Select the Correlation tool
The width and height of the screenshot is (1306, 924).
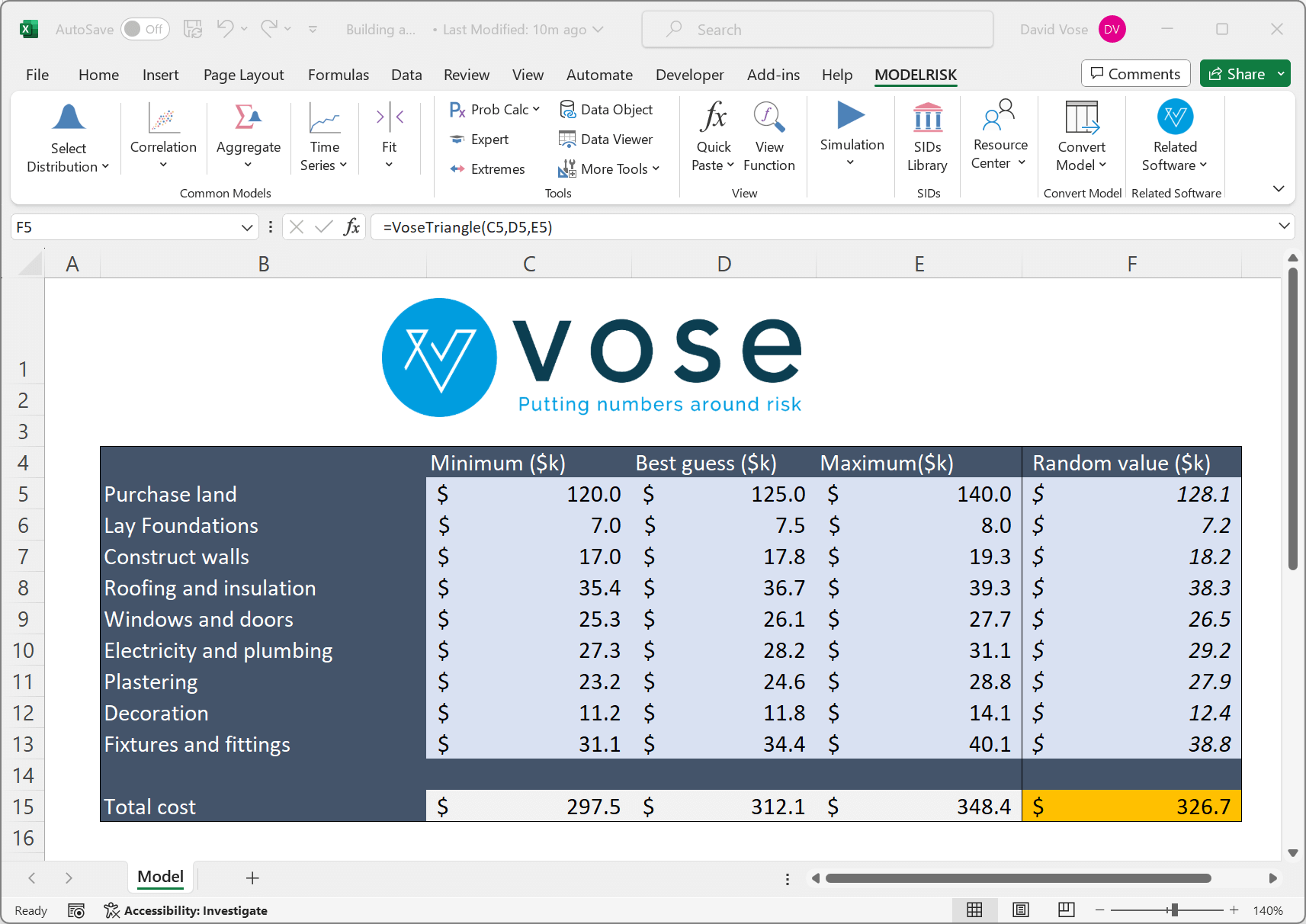162,137
